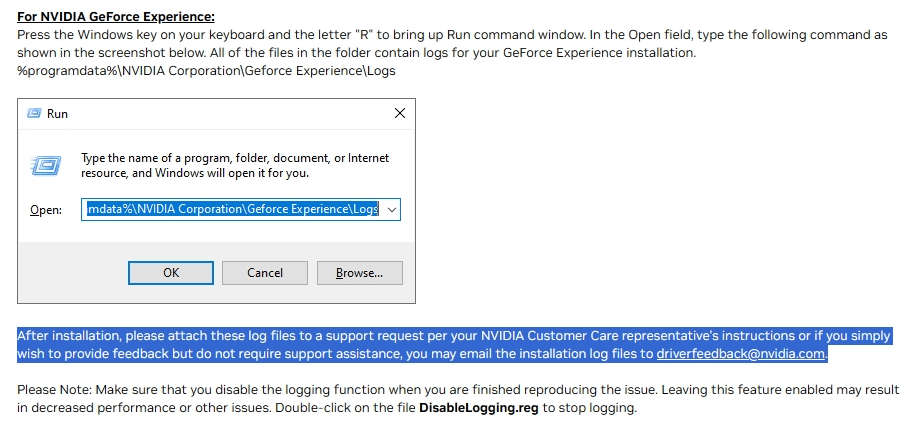
Task: Open the driverfeedback@nvidia.com email link
Action: pyautogui.click(x=740, y=354)
